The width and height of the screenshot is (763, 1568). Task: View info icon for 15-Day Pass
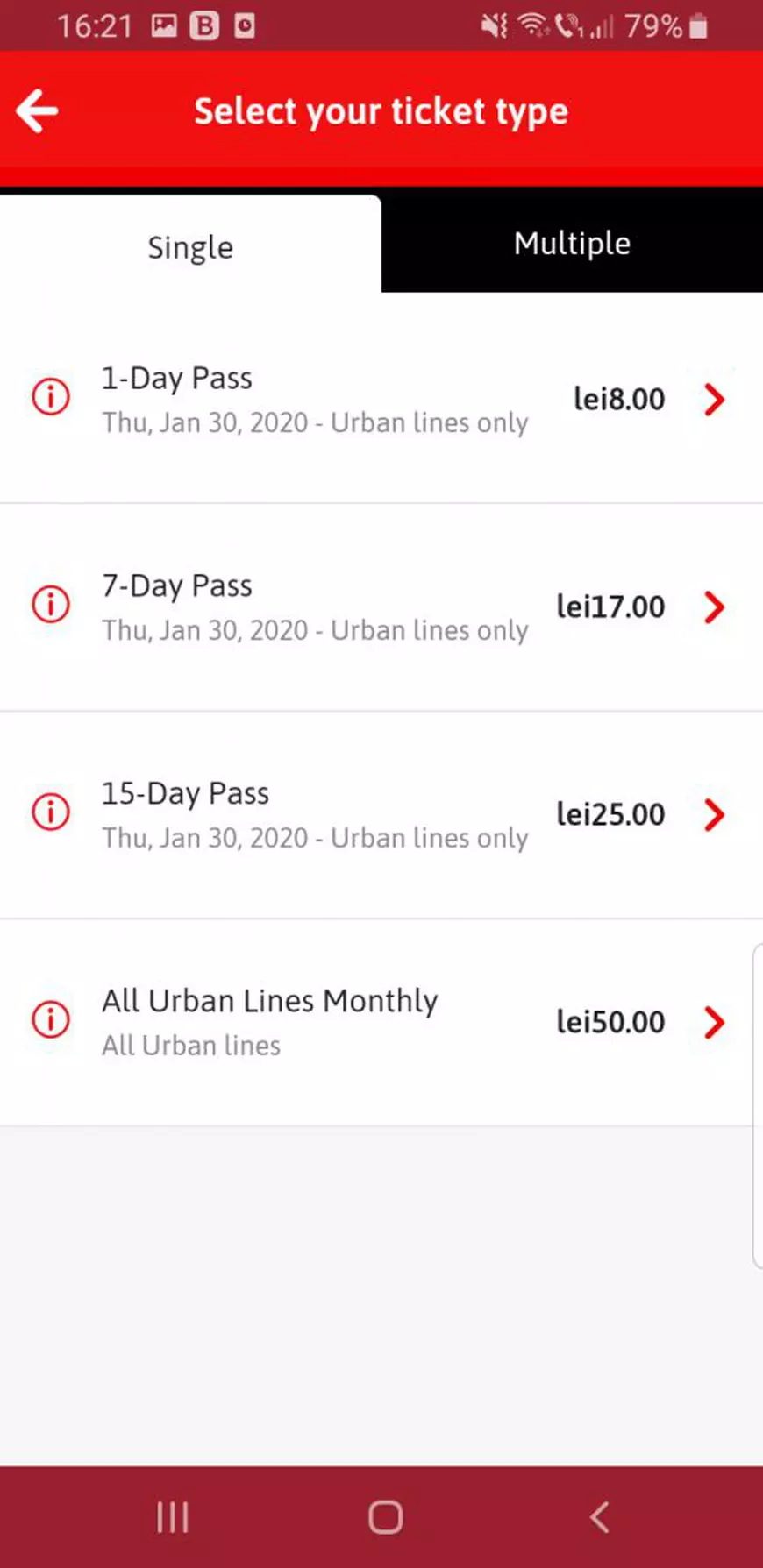(x=51, y=812)
